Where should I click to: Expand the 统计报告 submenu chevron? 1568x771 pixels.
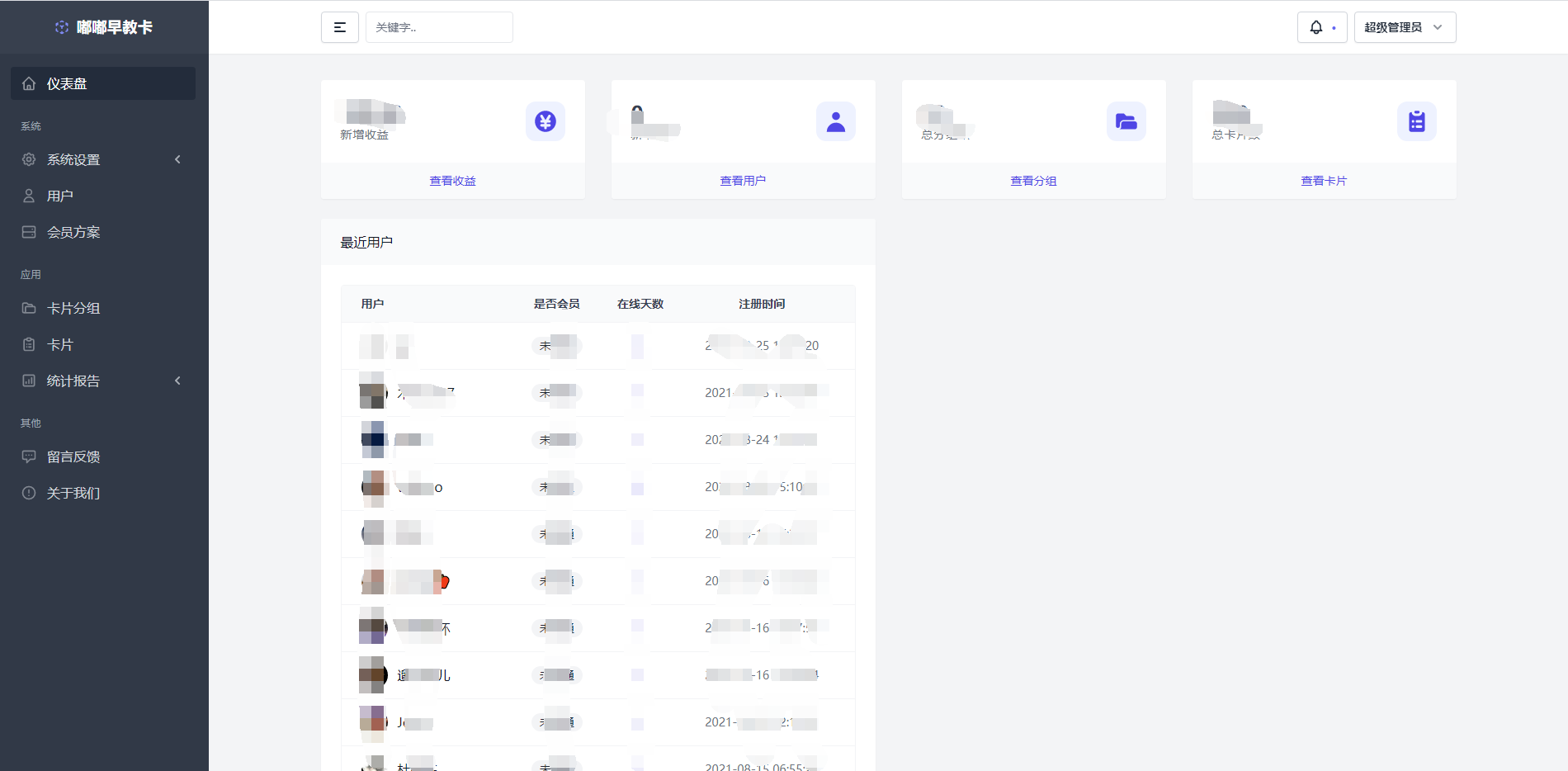tap(177, 380)
